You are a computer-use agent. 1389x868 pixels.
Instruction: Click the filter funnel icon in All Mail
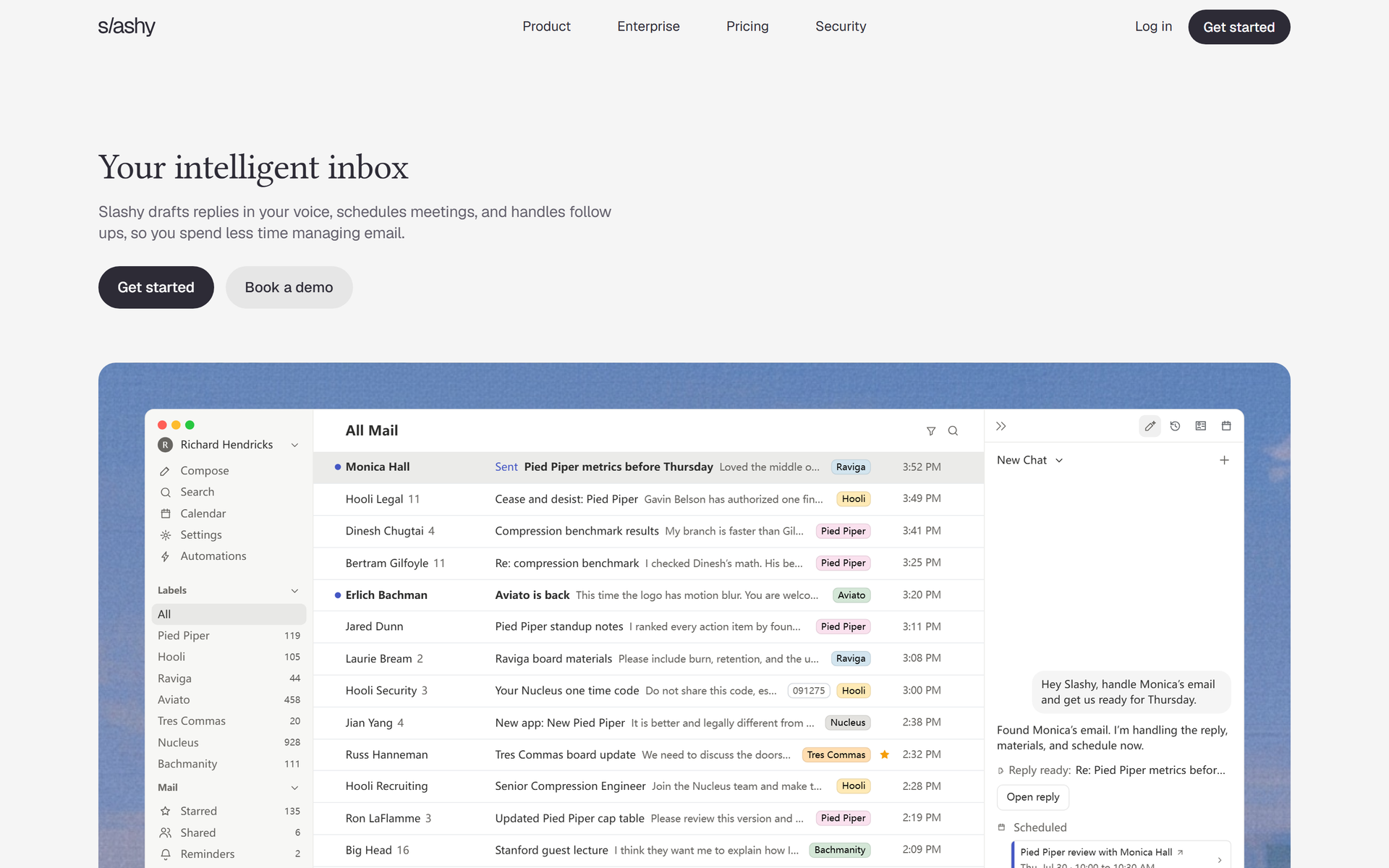(x=931, y=431)
